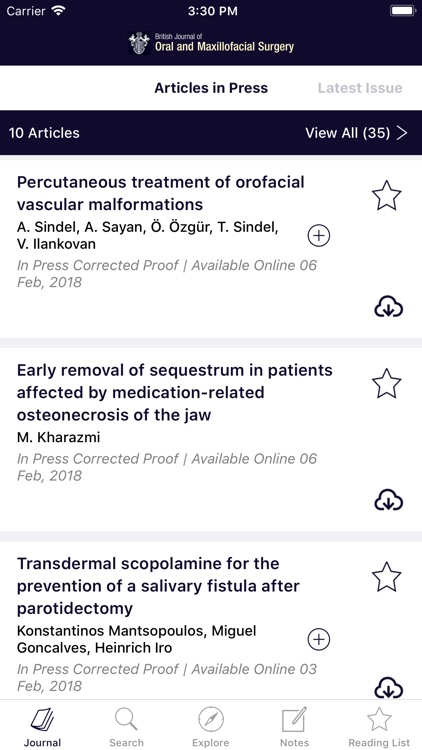Download the Early removal of sequestrum article

388,500
